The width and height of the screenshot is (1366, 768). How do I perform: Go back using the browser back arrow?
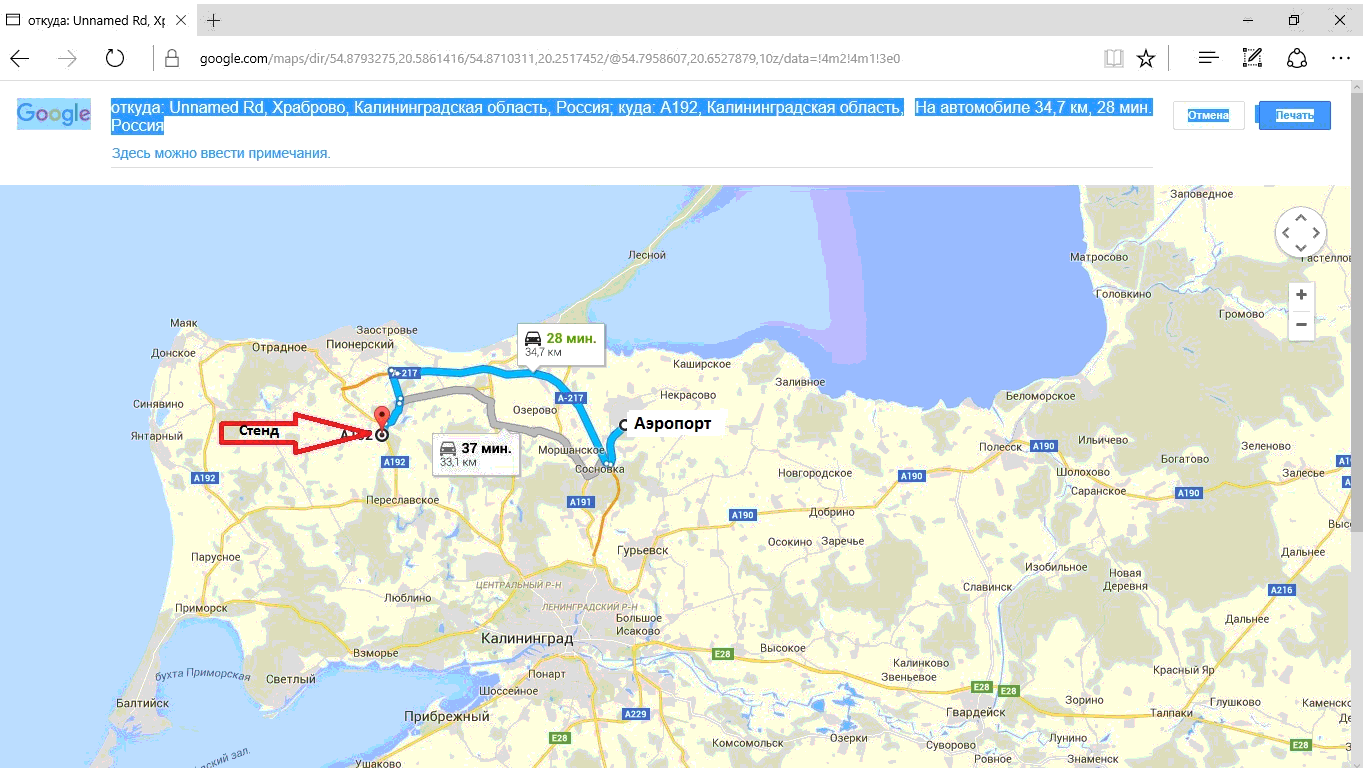click(x=19, y=58)
